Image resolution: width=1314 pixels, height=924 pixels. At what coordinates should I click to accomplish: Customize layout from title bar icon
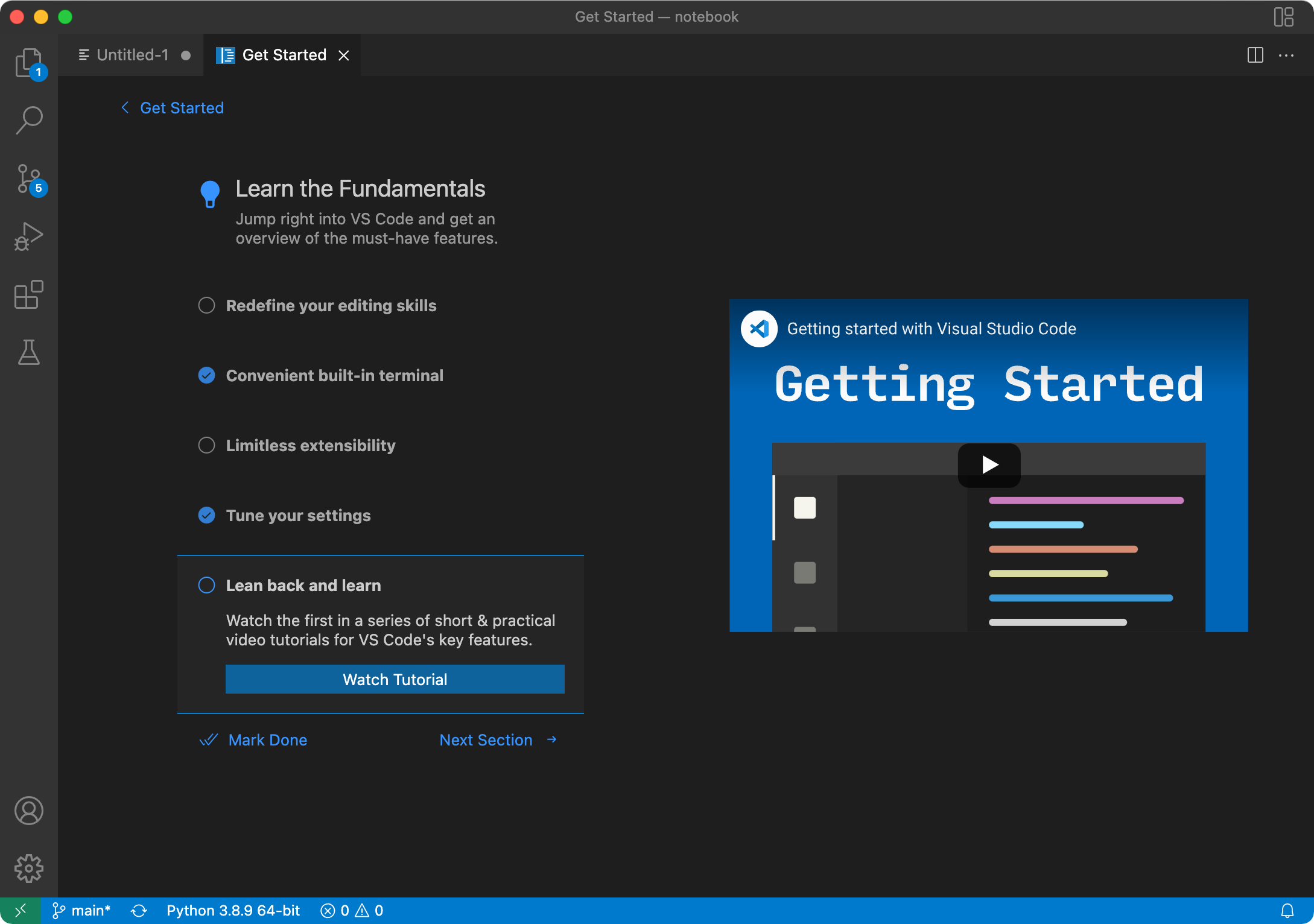[1284, 17]
